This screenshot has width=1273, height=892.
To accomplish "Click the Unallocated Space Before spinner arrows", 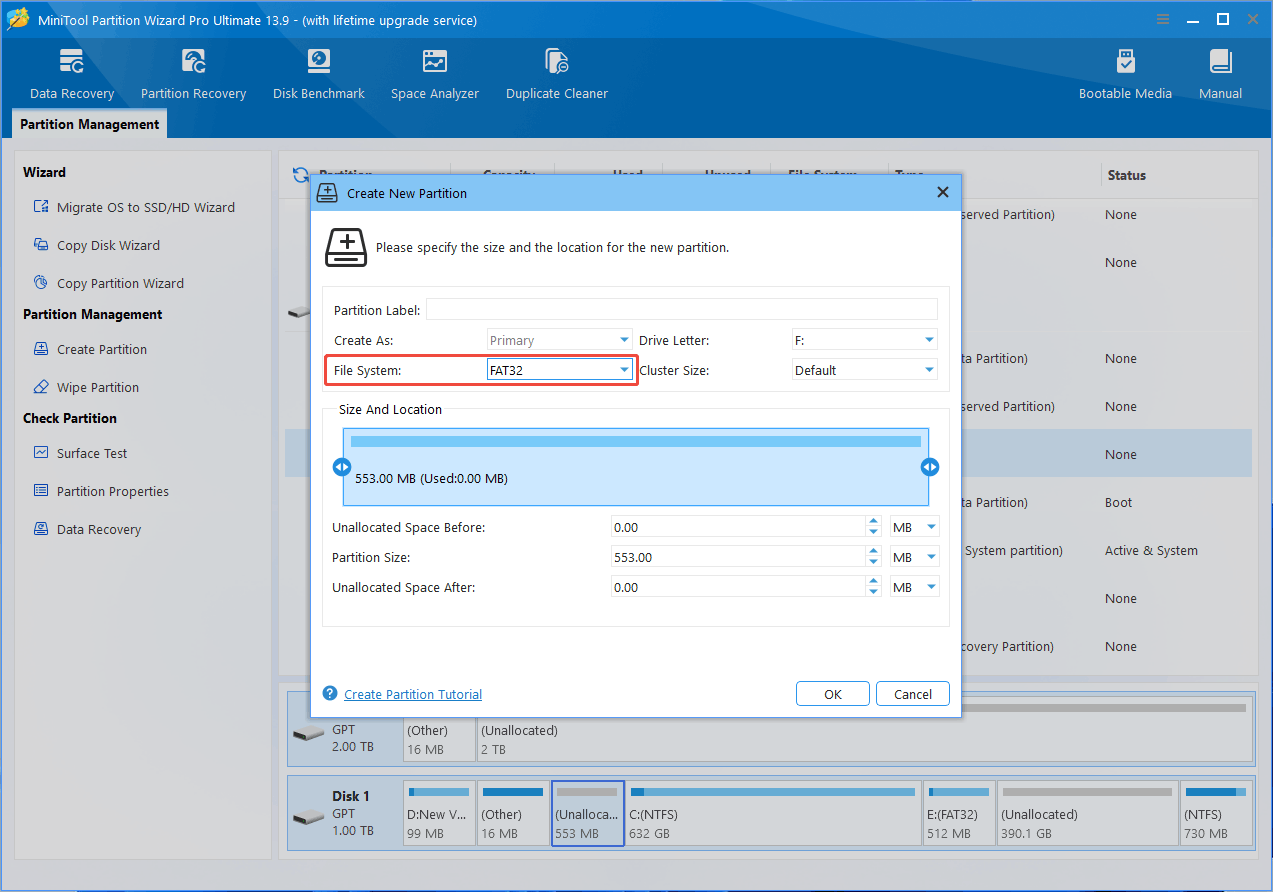I will pyautogui.click(x=874, y=527).
